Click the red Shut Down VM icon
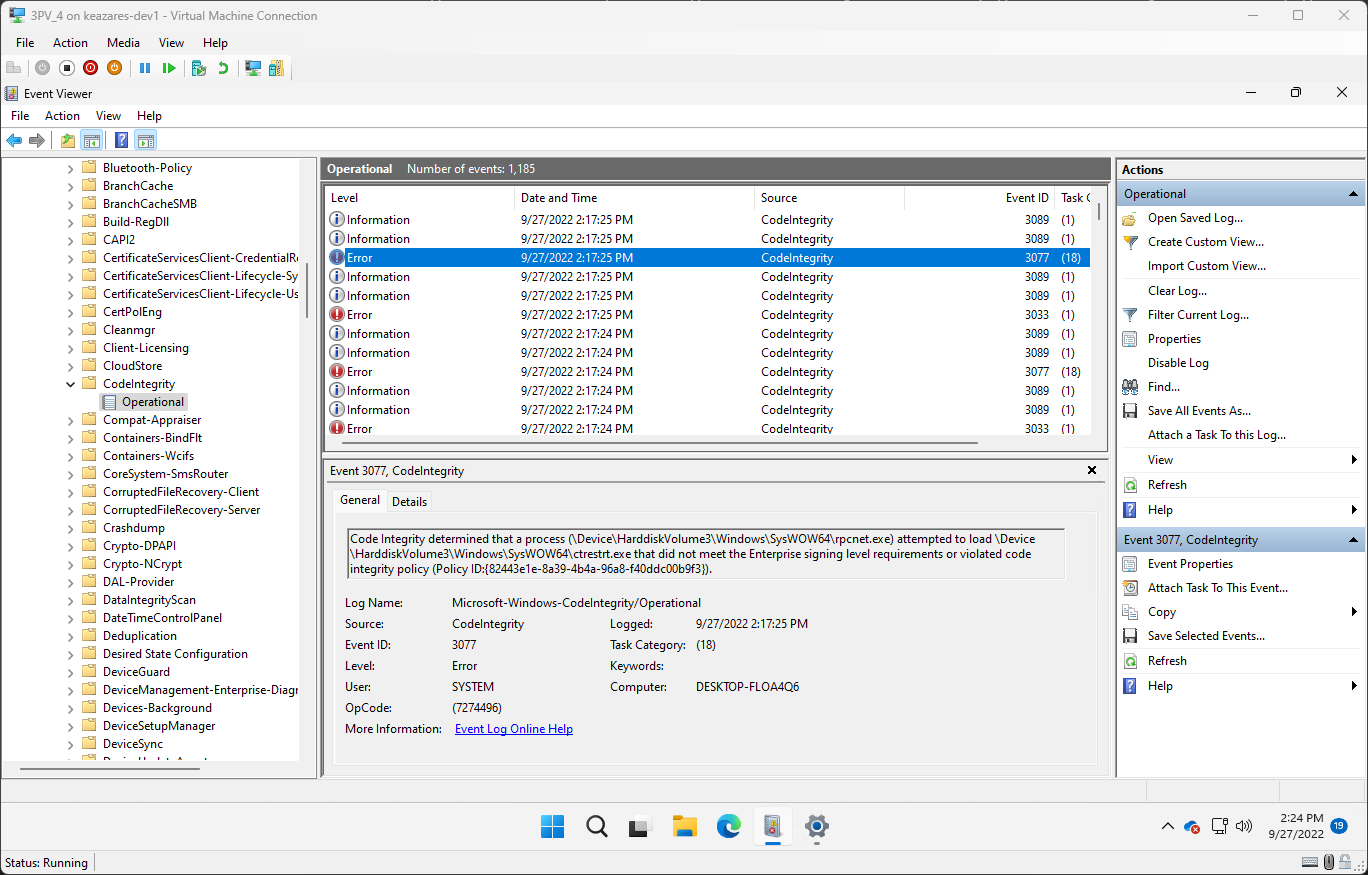1368x875 pixels. tap(90, 68)
